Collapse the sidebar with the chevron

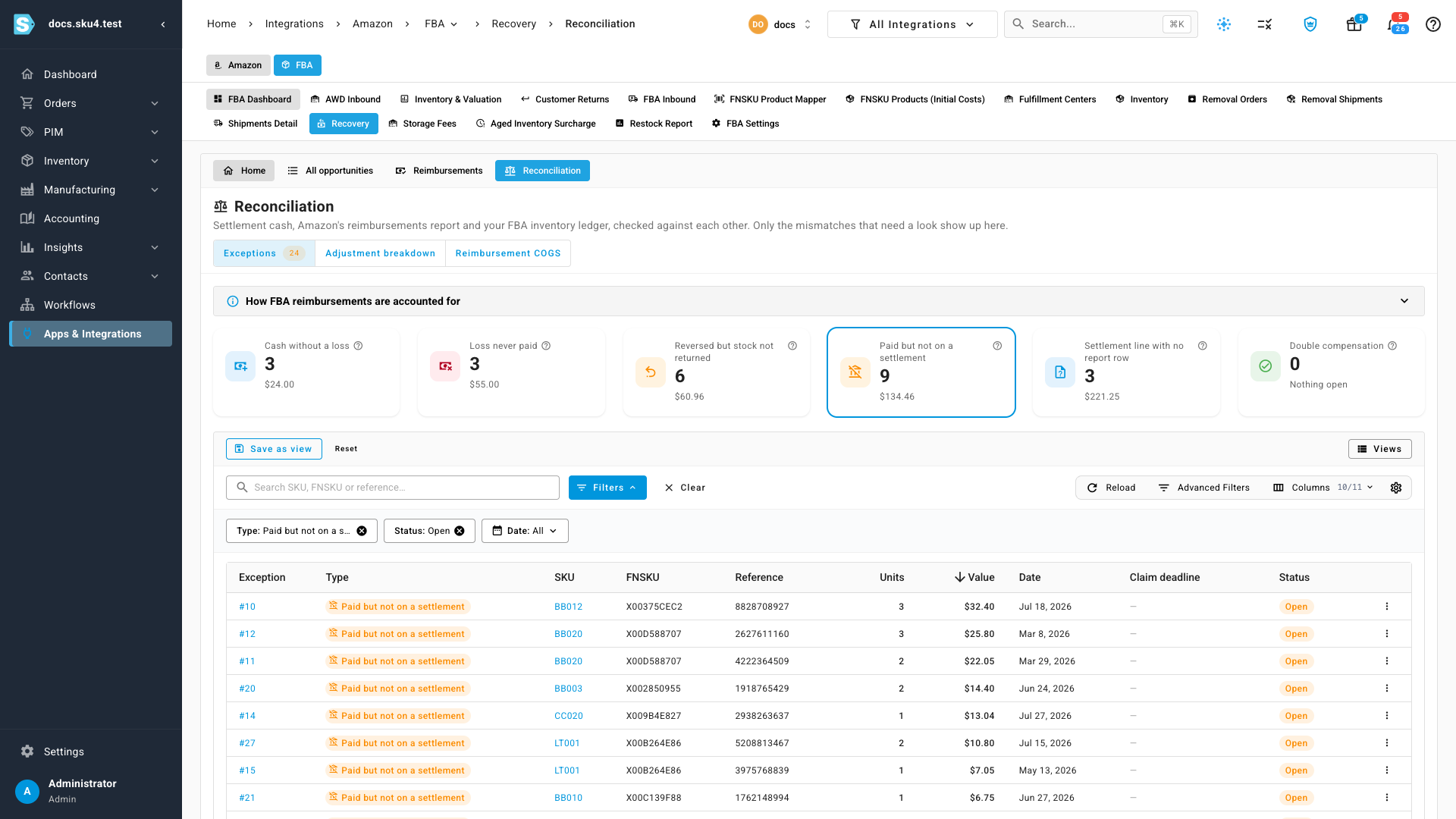click(x=163, y=24)
